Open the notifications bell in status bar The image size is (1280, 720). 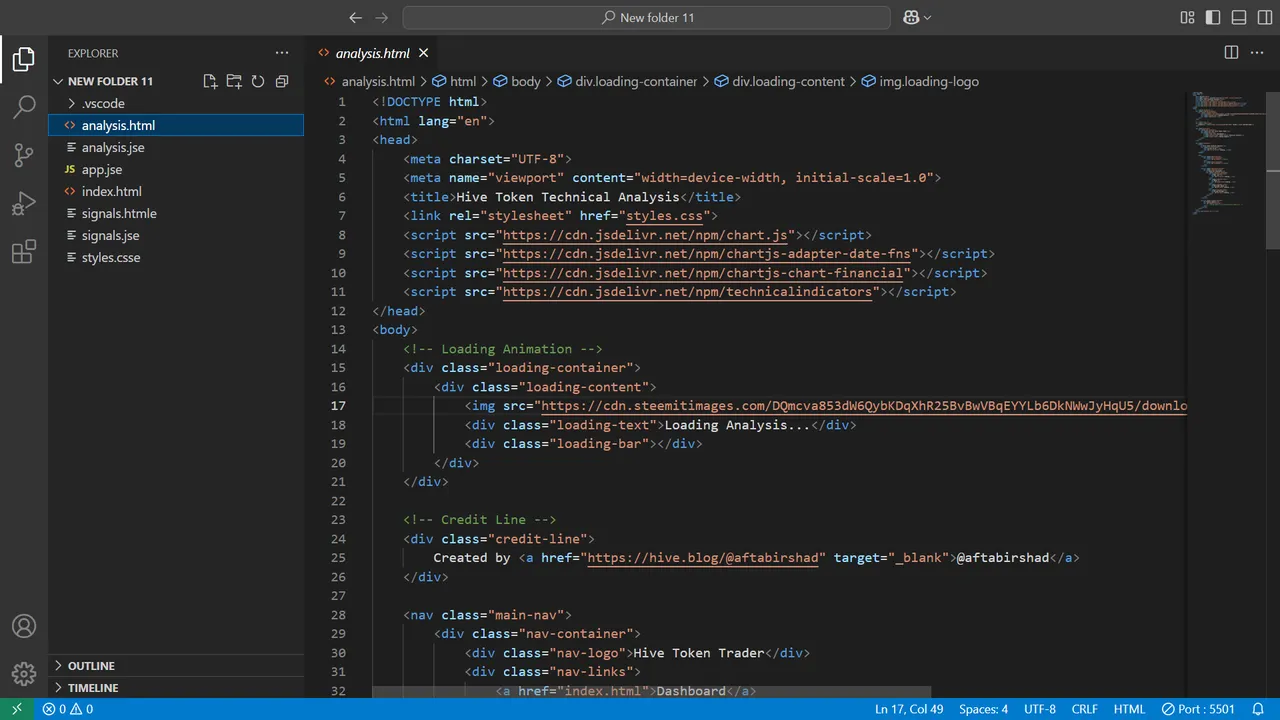[1259, 709]
